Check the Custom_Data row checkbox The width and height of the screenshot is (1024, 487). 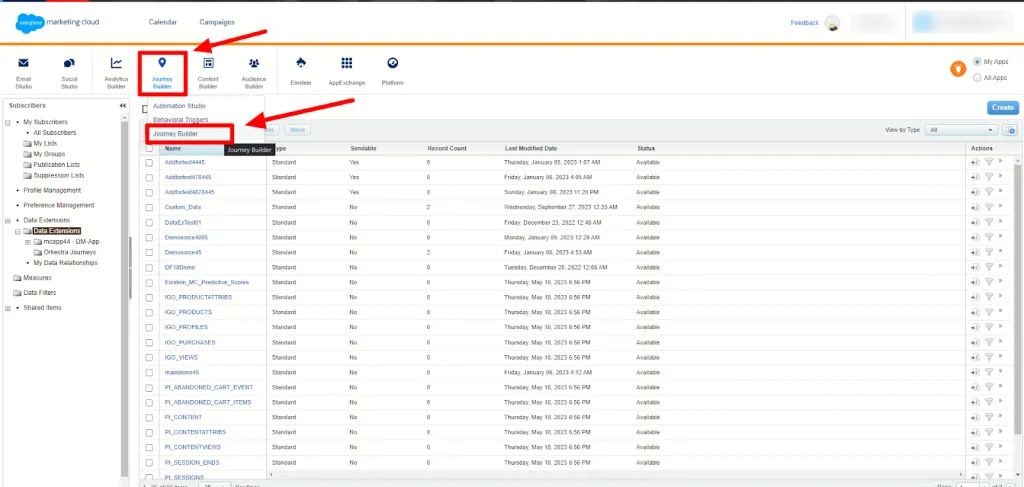click(150, 207)
